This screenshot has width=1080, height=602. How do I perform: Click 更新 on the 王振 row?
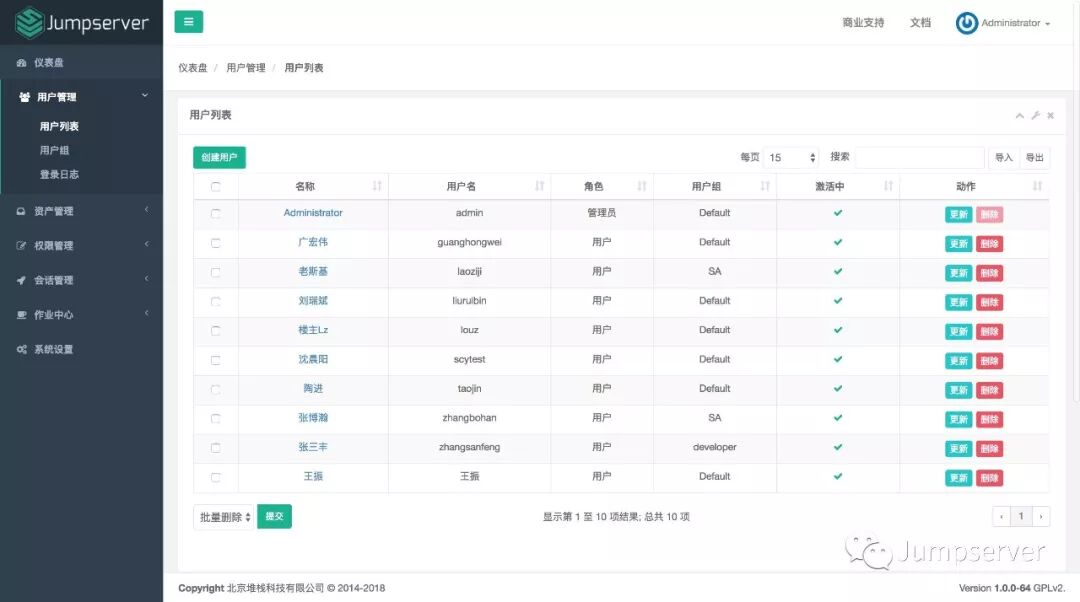[x=957, y=478]
